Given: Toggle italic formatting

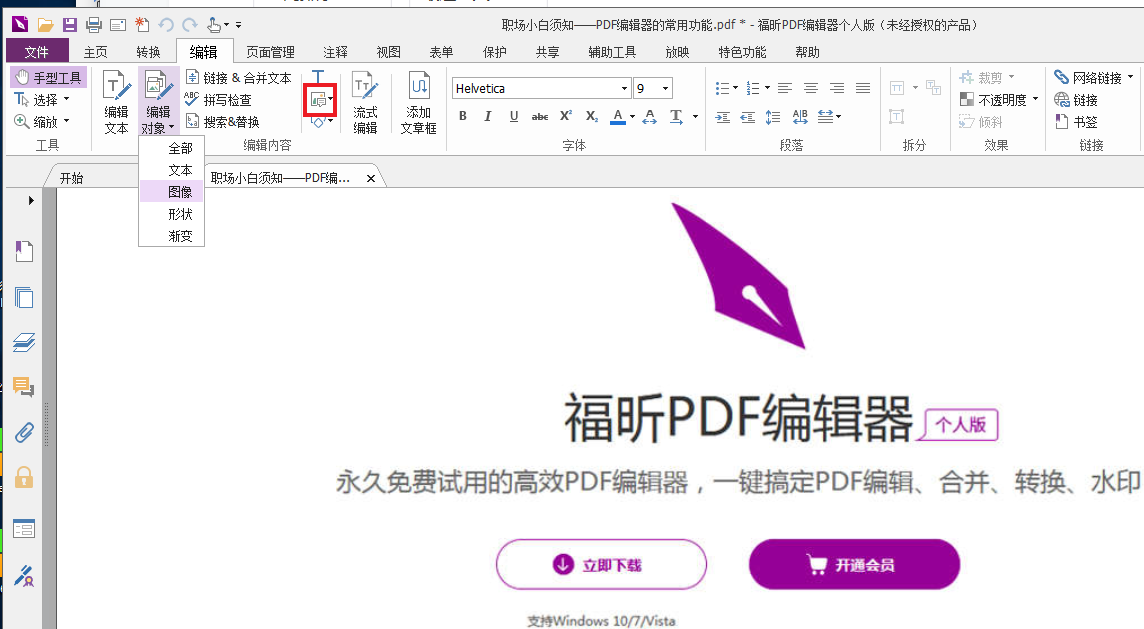Looking at the screenshot, I should [x=487, y=116].
